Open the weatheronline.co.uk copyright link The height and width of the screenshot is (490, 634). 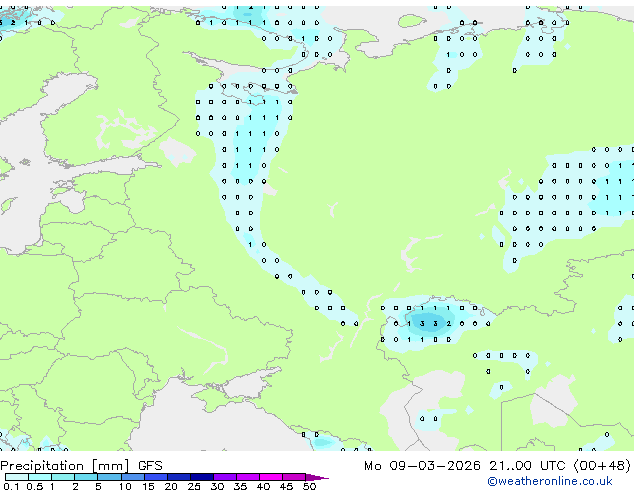tap(550, 481)
